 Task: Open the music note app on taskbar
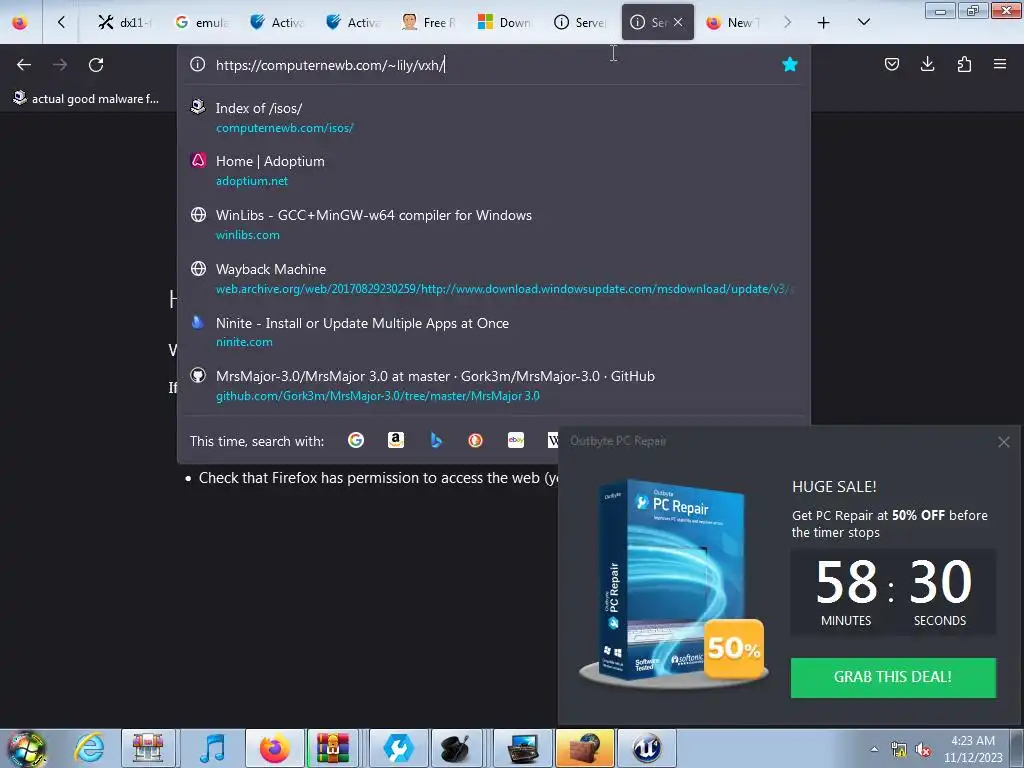click(212, 748)
